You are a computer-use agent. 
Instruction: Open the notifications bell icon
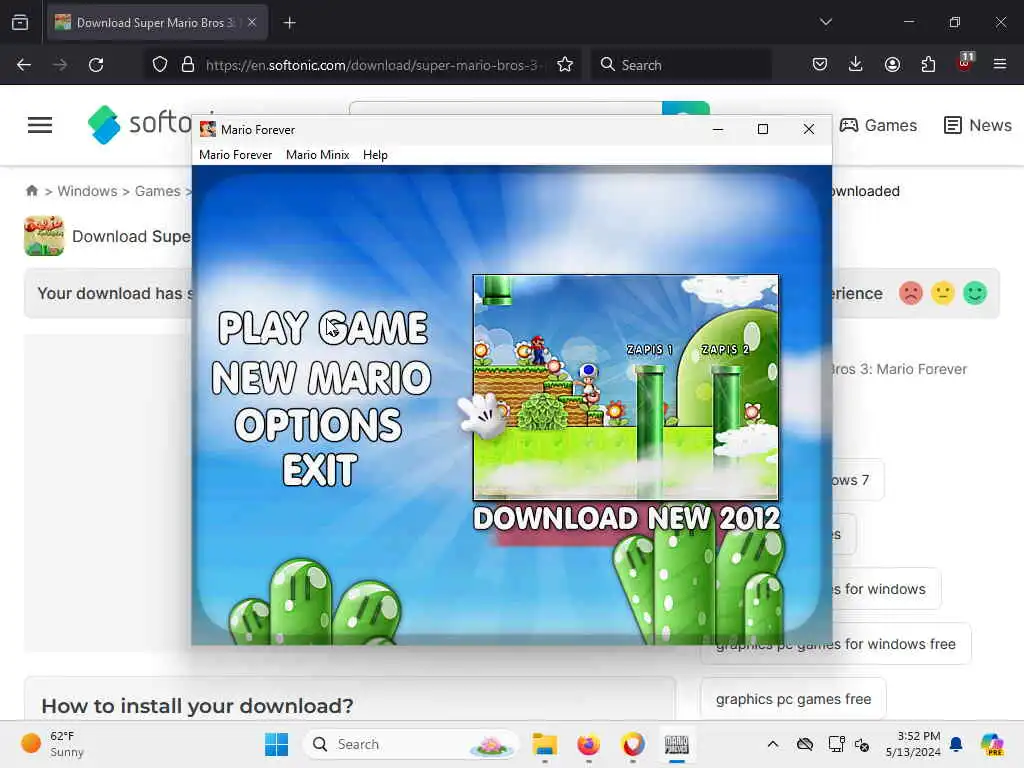click(x=956, y=744)
